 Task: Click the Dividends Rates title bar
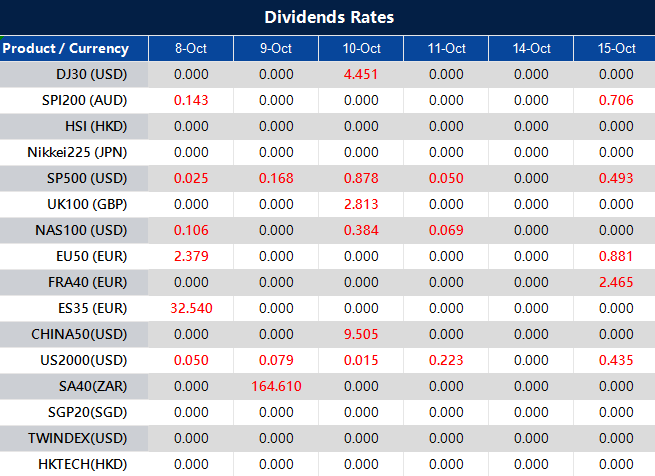pyautogui.click(x=328, y=17)
